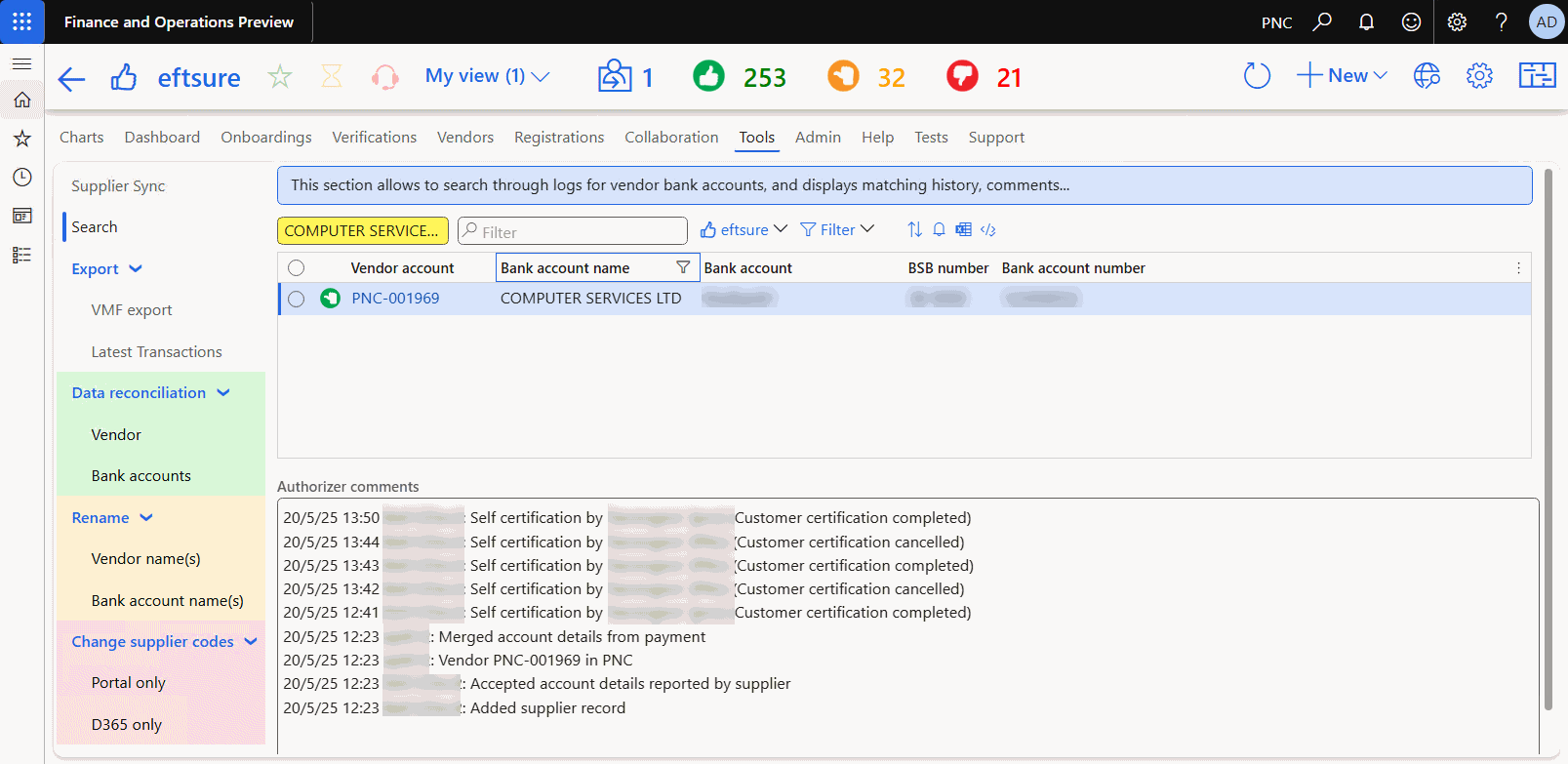
Task: Open the eftsure dropdown in the grid toolbar
Action: click(x=744, y=229)
